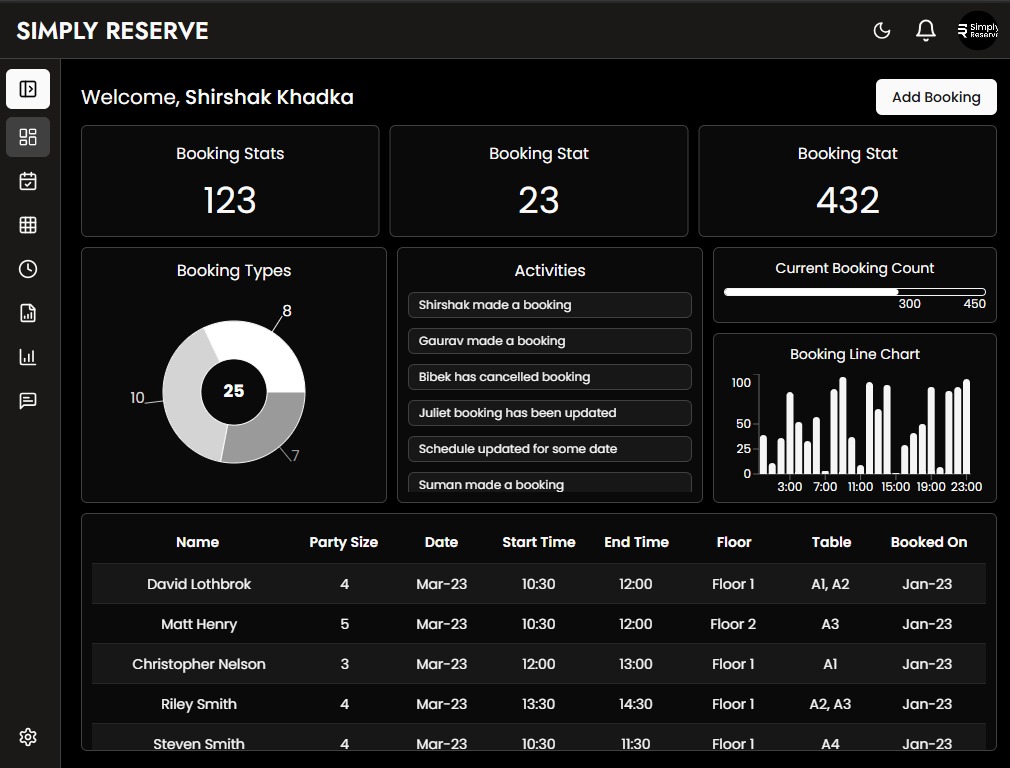Open the tables grid icon in sidebar
The height and width of the screenshot is (768, 1010).
tap(28, 225)
